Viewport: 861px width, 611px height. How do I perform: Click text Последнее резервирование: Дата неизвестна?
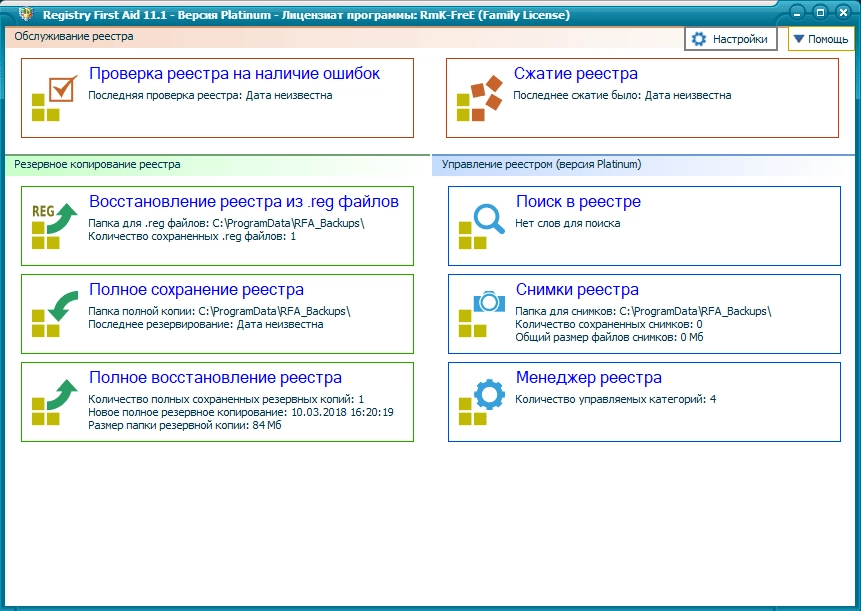point(206,324)
